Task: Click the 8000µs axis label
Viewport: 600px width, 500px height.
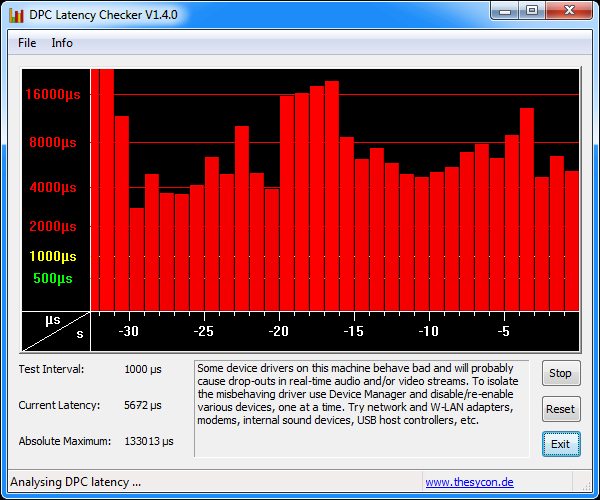Action: coord(53,142)
